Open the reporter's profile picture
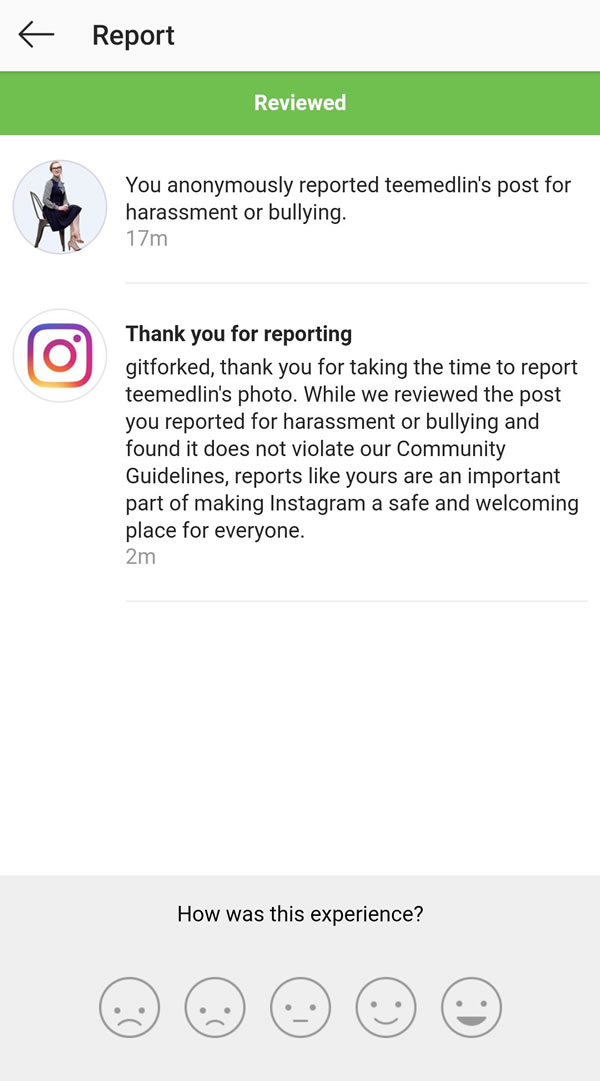Screen dimensions: 600x1081 point(60,207)
